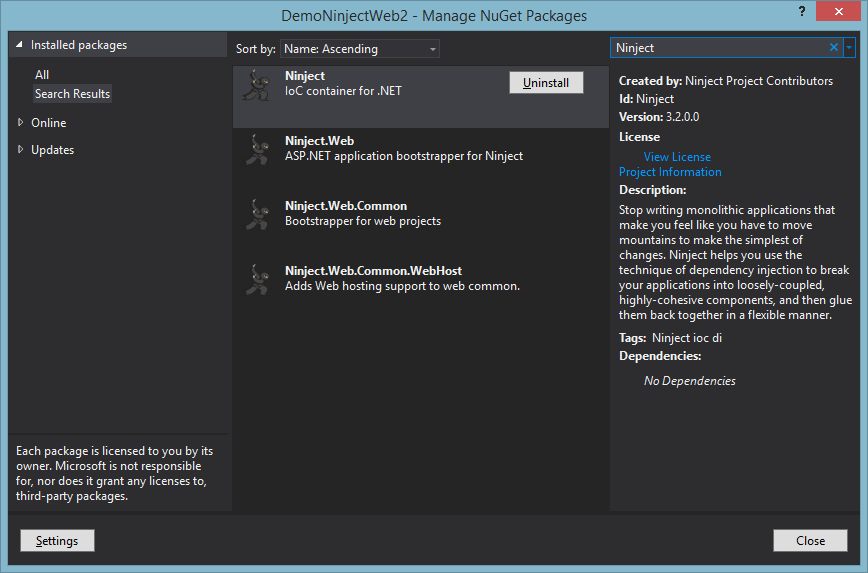Click the Installed packages header label
Screen dimensions: 868x573
pyautogui.click(x=79, y=45)
